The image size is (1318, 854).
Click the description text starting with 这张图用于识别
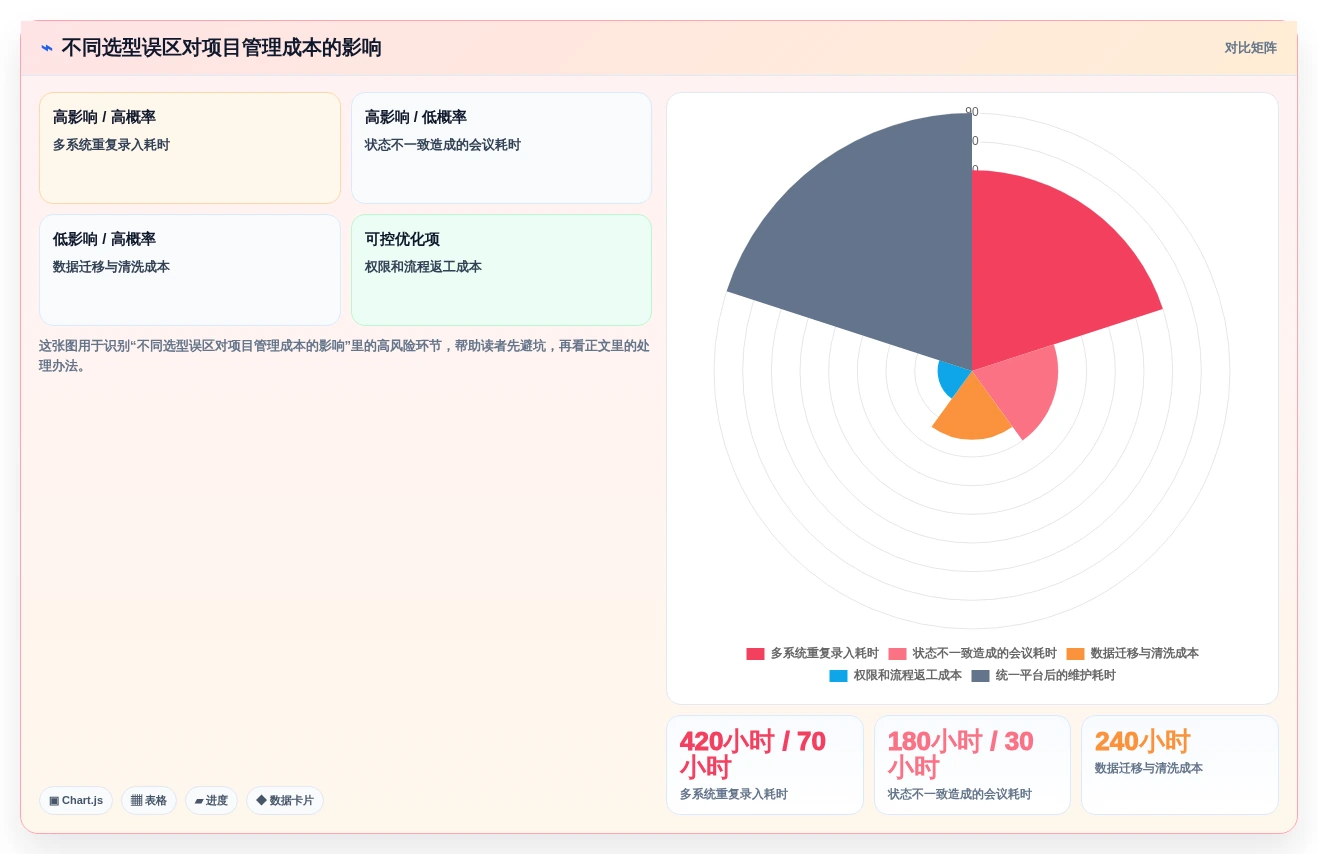(344, 356)
